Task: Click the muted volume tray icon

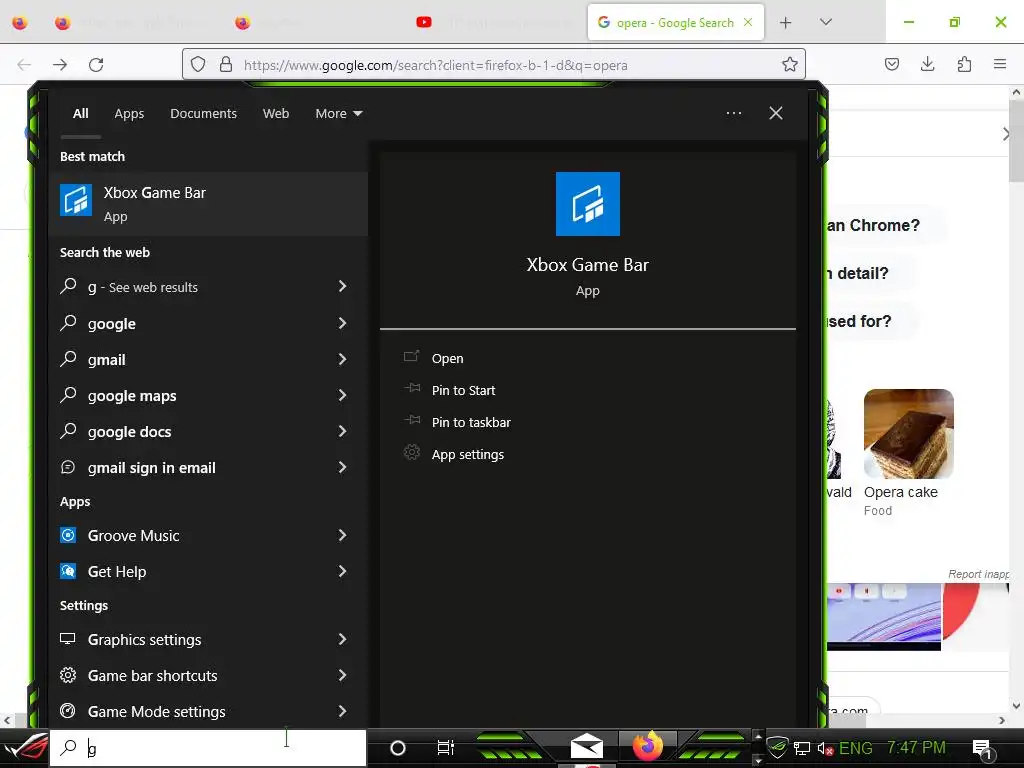Action: 825,748
